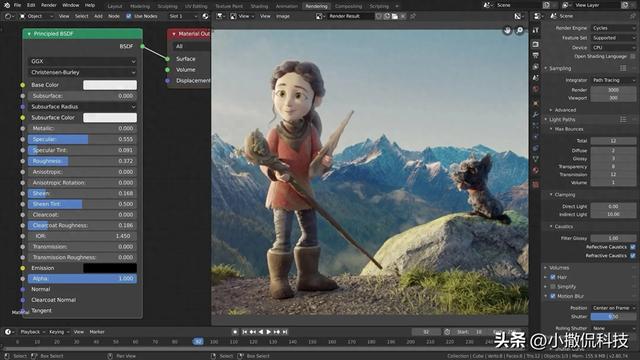Viewport: 640px width, 360px height.
Task: Open the Tool properties tab icon
Action: 536,31
